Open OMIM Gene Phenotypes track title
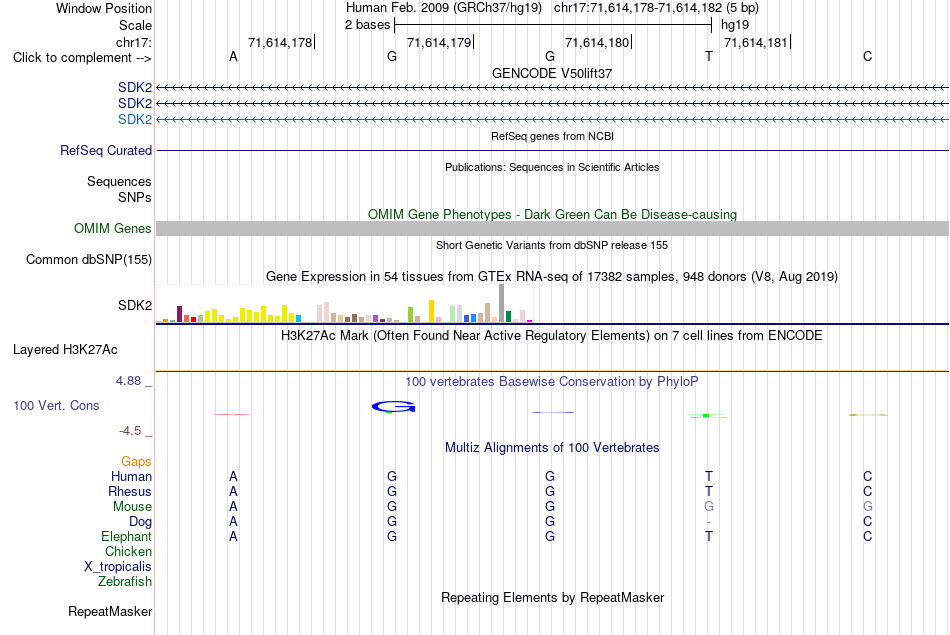The width and height of the screenshot is (950, 635). pyautogui.click(x=552, y=214)
